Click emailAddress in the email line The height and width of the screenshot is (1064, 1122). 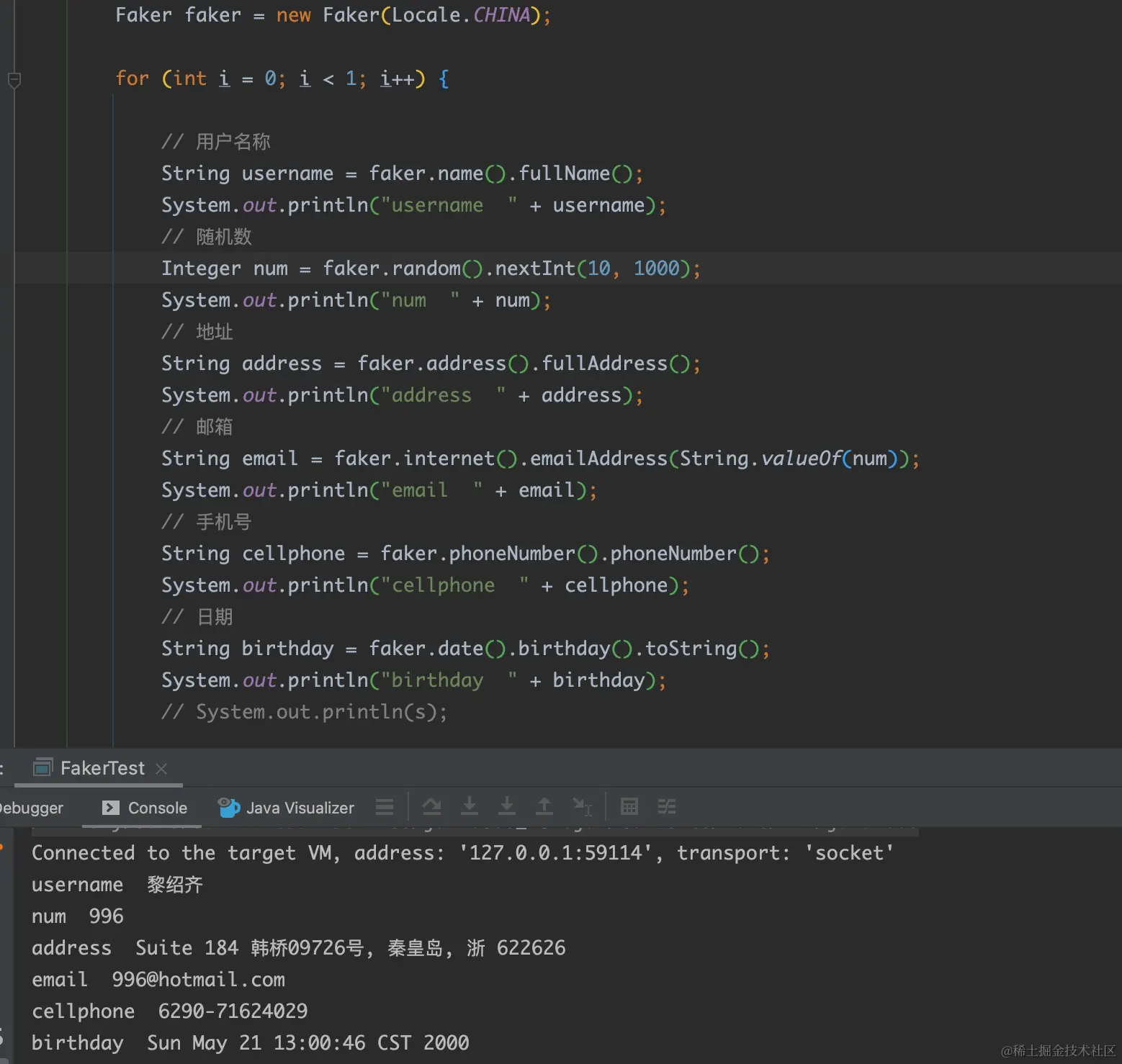pos(599,459)
